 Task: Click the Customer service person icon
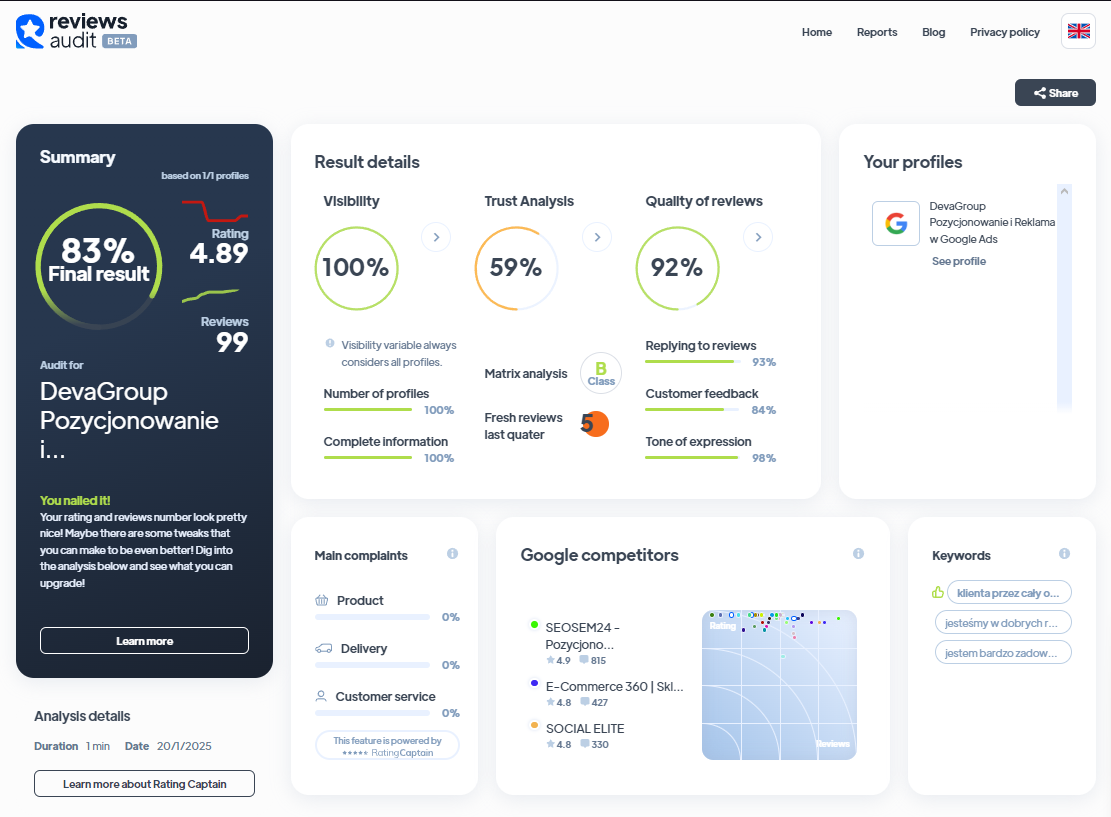(321, 696)
